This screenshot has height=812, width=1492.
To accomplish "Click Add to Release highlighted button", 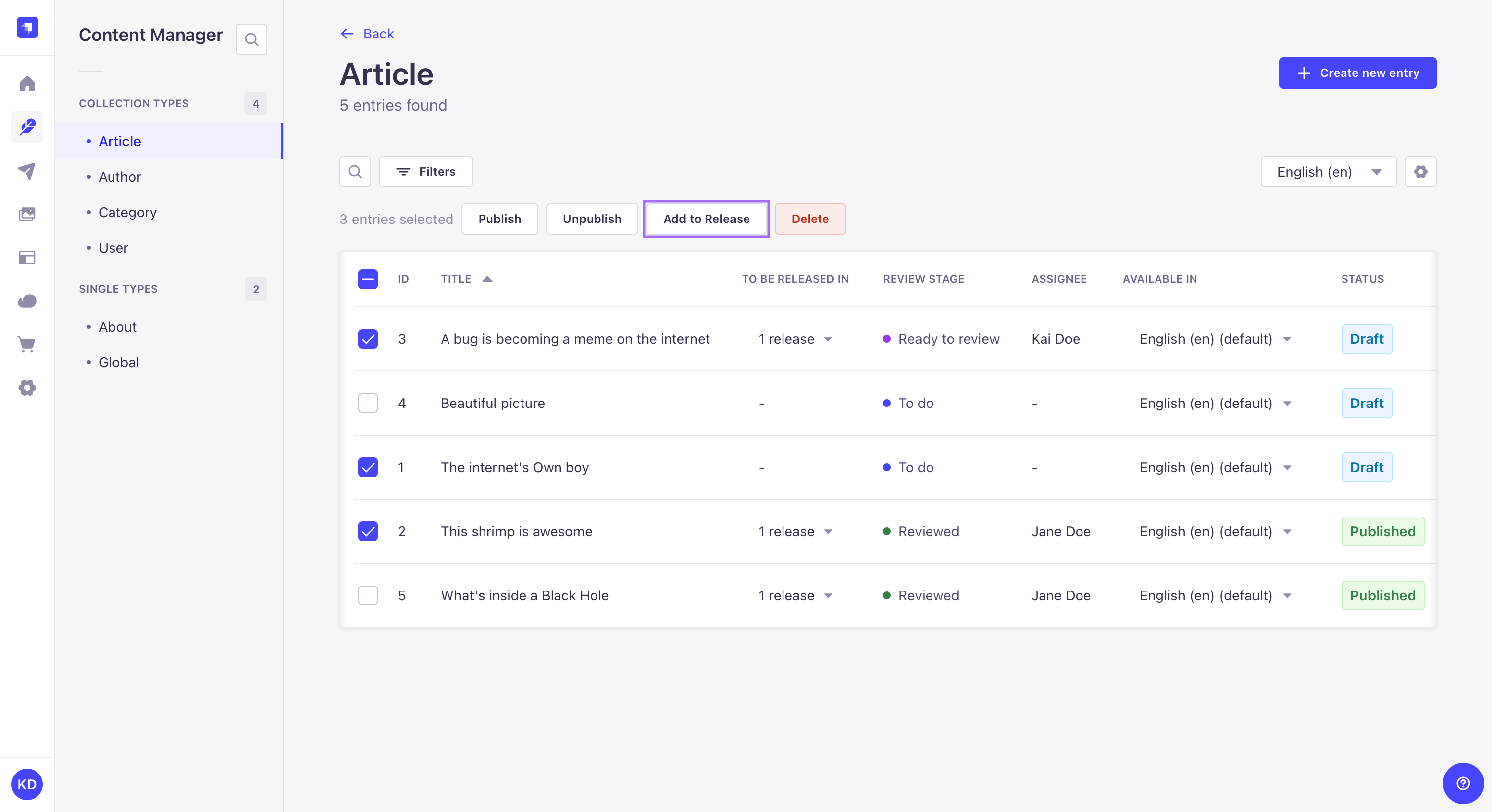I will click(707, 218).
